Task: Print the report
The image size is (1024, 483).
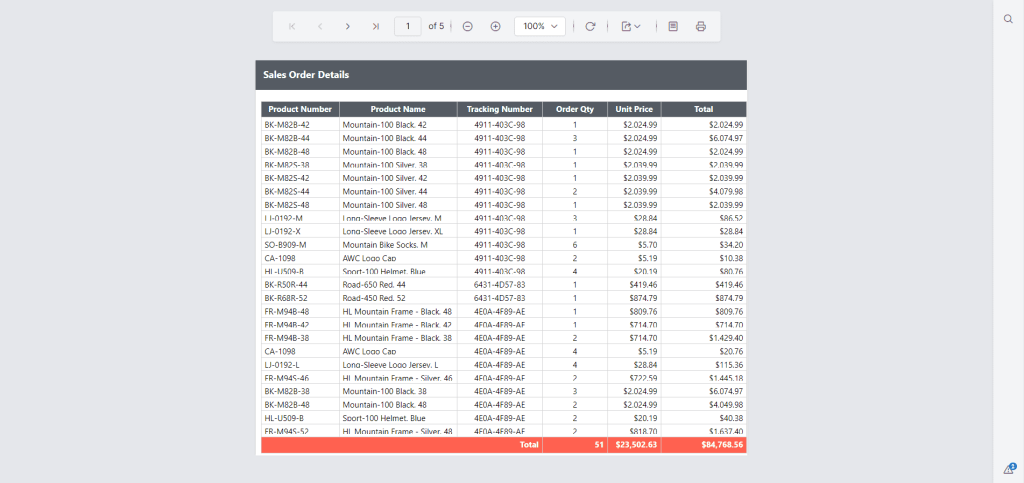Action: point(701,26)
